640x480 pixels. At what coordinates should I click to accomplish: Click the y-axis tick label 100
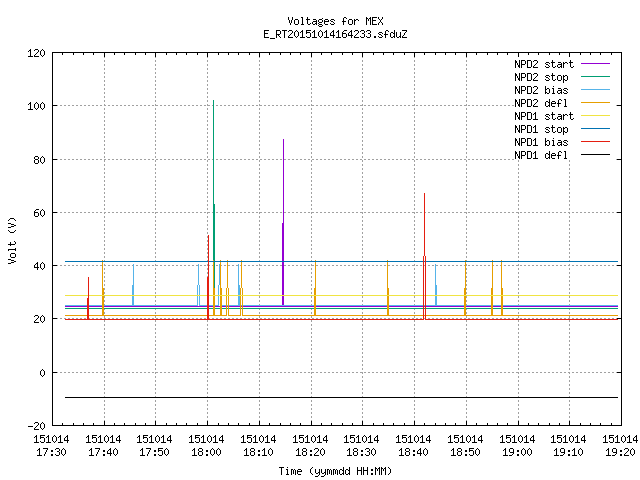[x=36, y=106]
